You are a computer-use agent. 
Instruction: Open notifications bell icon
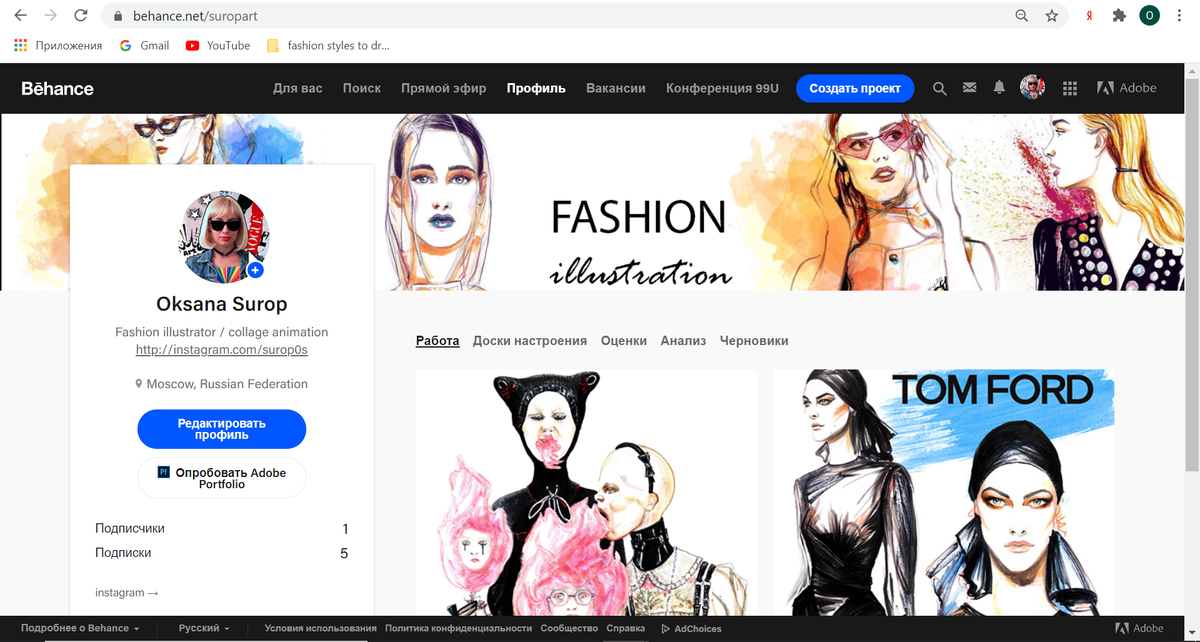click(999, 88)
